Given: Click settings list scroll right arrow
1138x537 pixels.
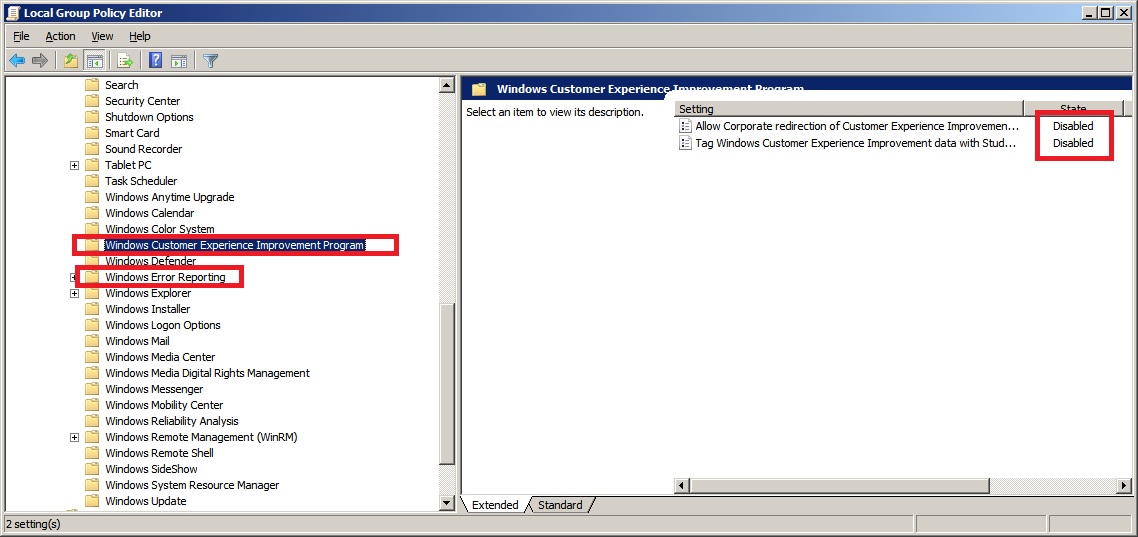Looking at the screenshot, I should pyautogui.click(x=1125, y=485).
